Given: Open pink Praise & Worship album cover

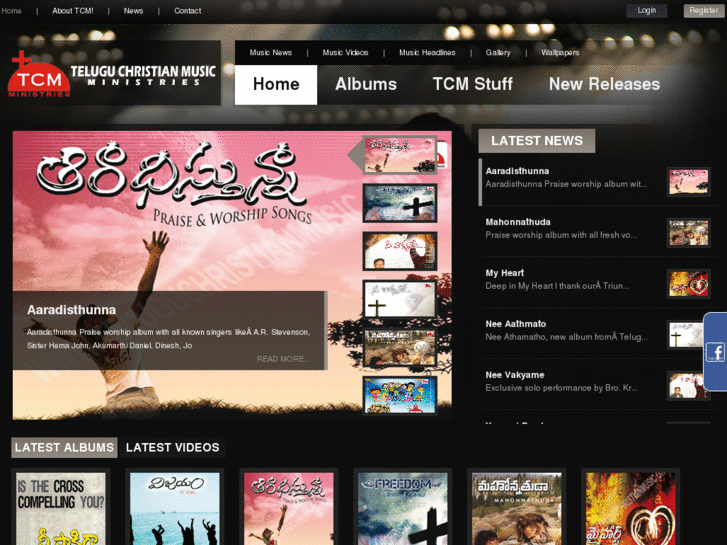Looking at the screenshot, I should pos(289,508).
